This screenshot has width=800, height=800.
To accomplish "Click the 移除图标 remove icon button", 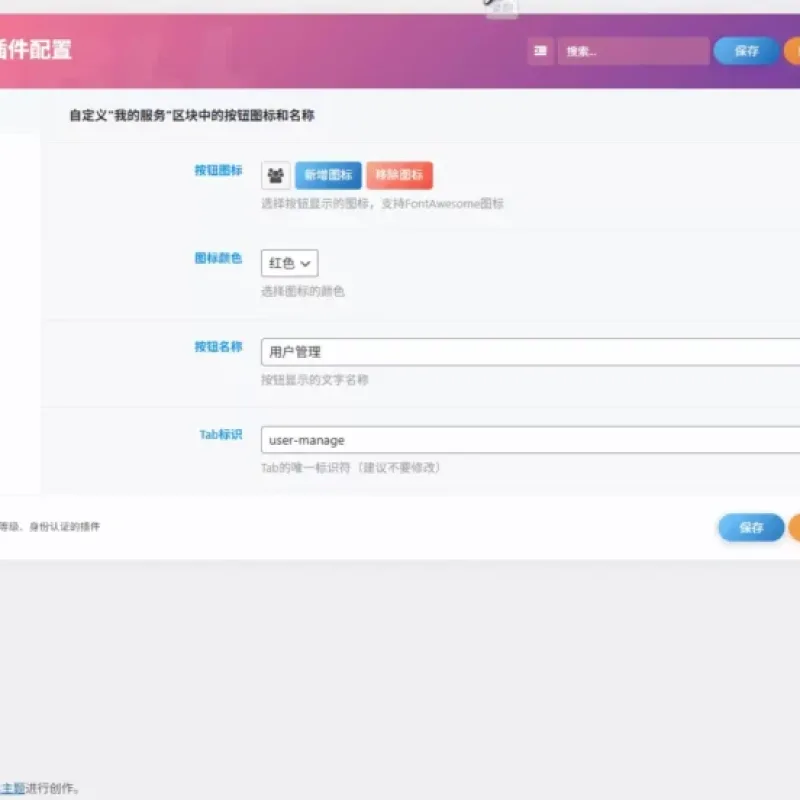I will pyautogui.click(x=399, y=176).
